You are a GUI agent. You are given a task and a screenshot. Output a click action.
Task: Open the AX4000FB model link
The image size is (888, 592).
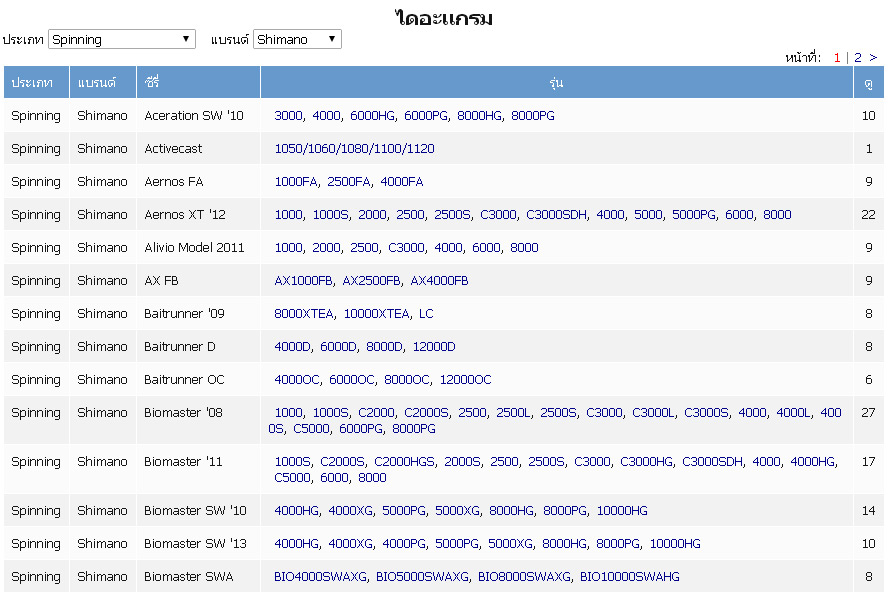point(439,280)
